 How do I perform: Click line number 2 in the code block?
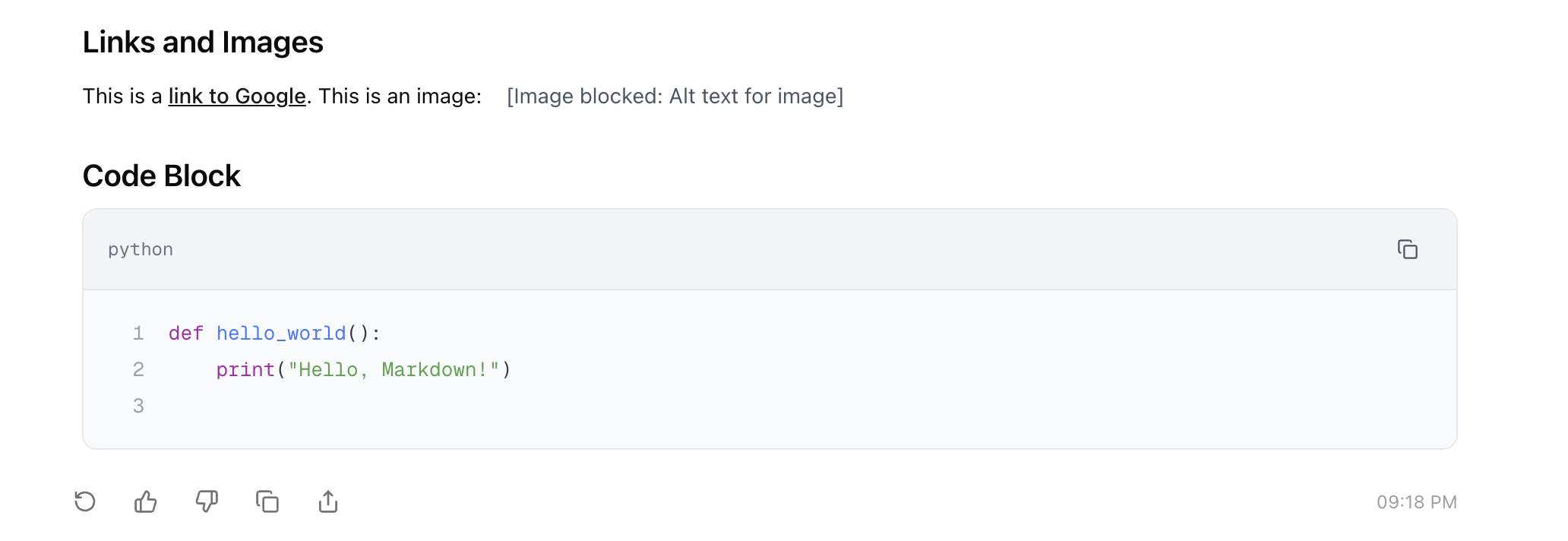pyautogui.click(x=138, y=370)
